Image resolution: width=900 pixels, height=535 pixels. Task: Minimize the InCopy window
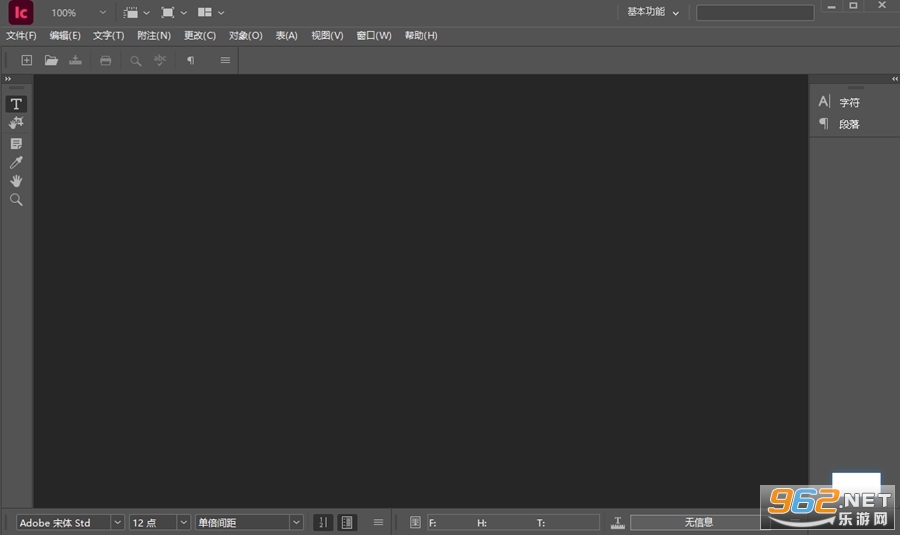[831, 6]
